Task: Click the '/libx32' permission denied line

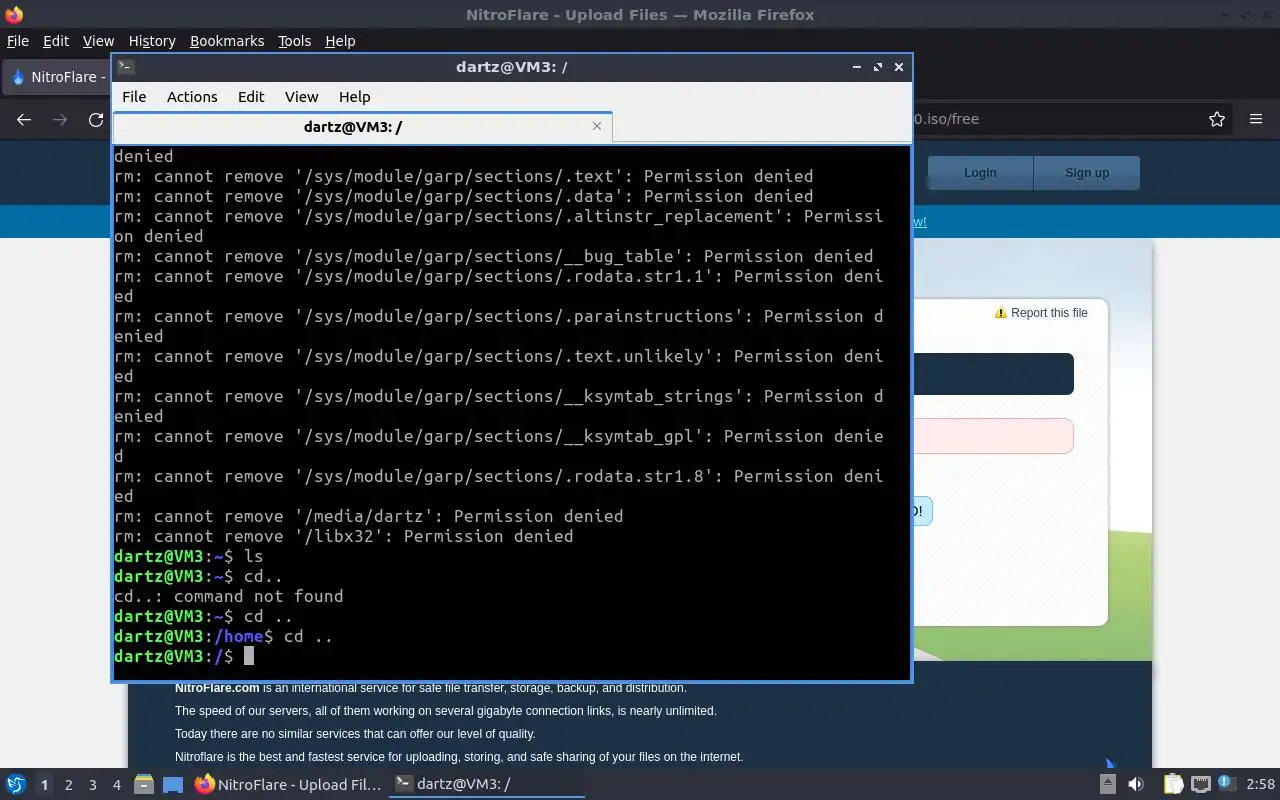Action: point(344,536)
